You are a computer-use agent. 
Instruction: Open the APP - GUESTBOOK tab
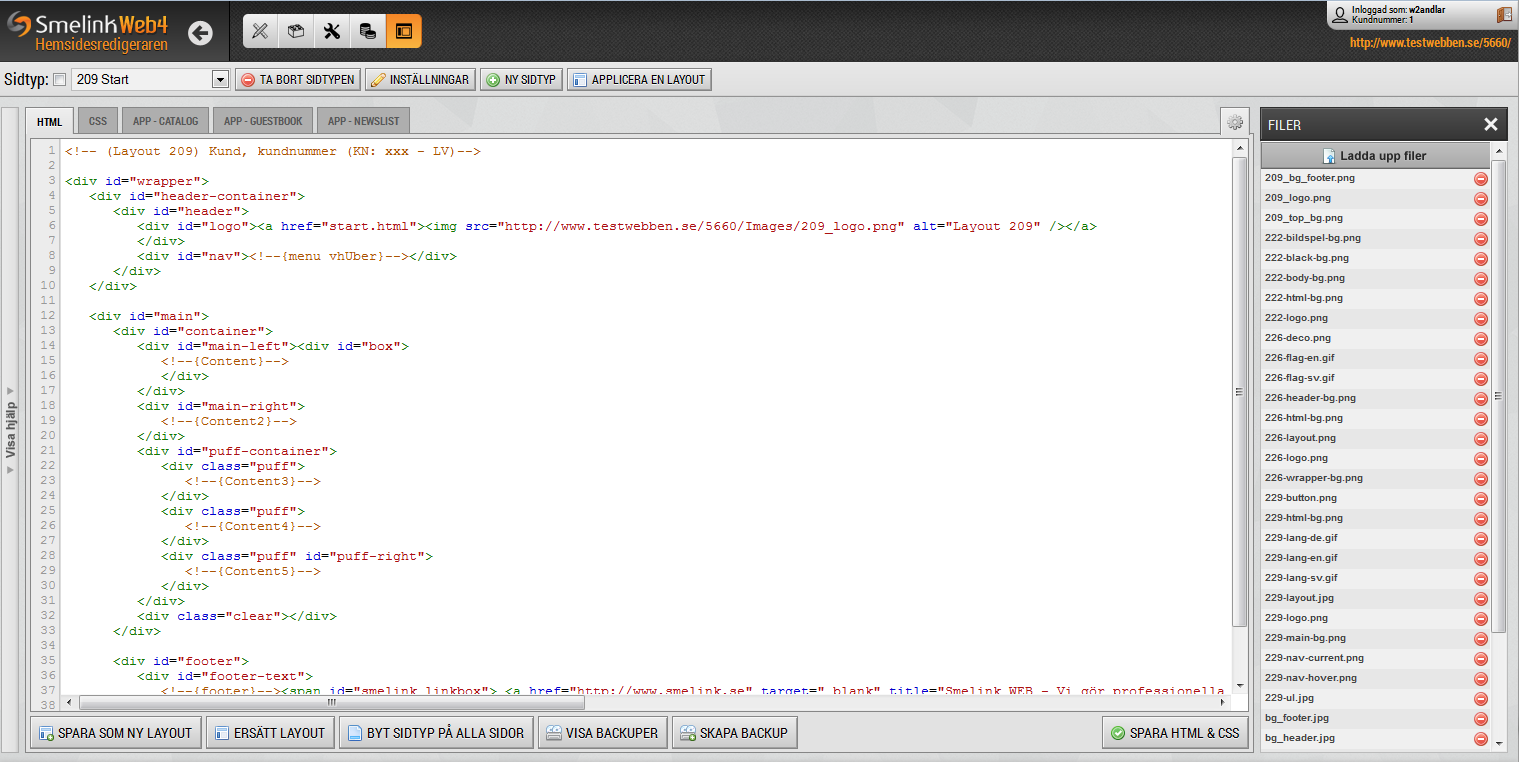(263, 121)
